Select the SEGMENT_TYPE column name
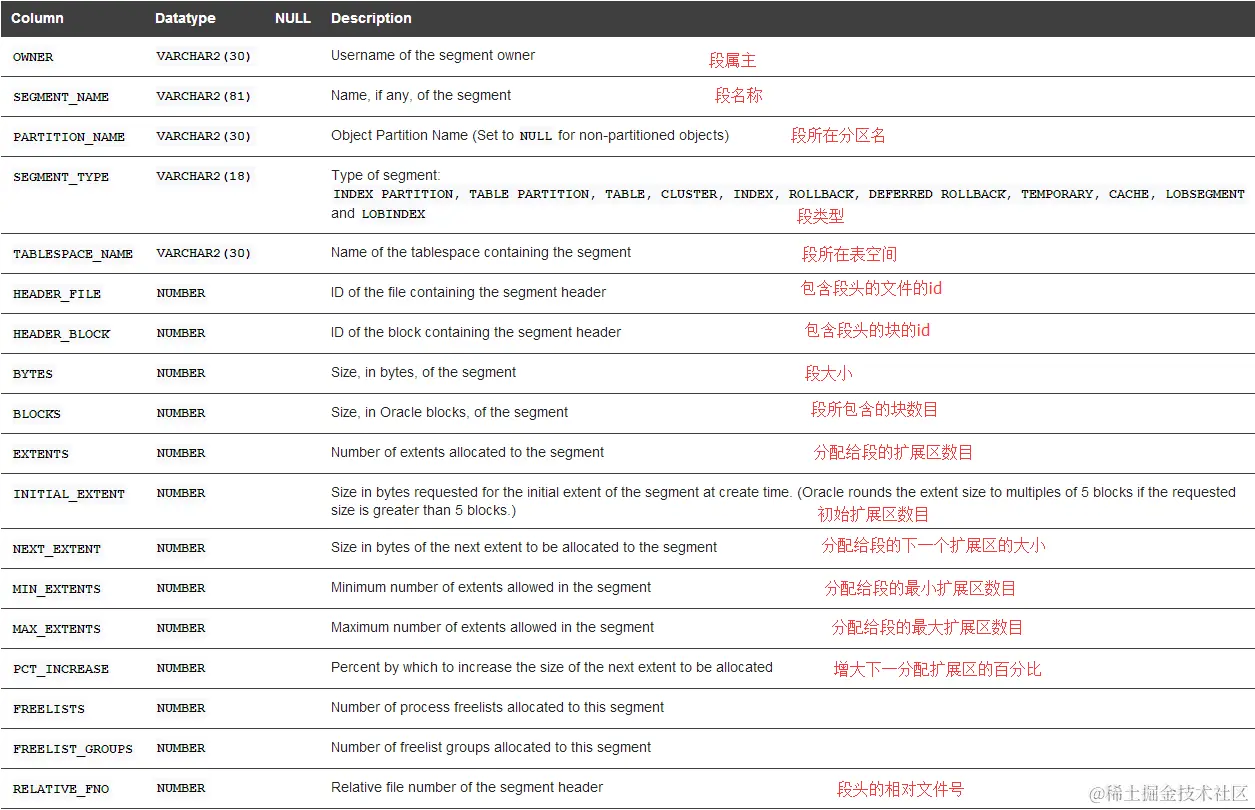 click(61, 177)
